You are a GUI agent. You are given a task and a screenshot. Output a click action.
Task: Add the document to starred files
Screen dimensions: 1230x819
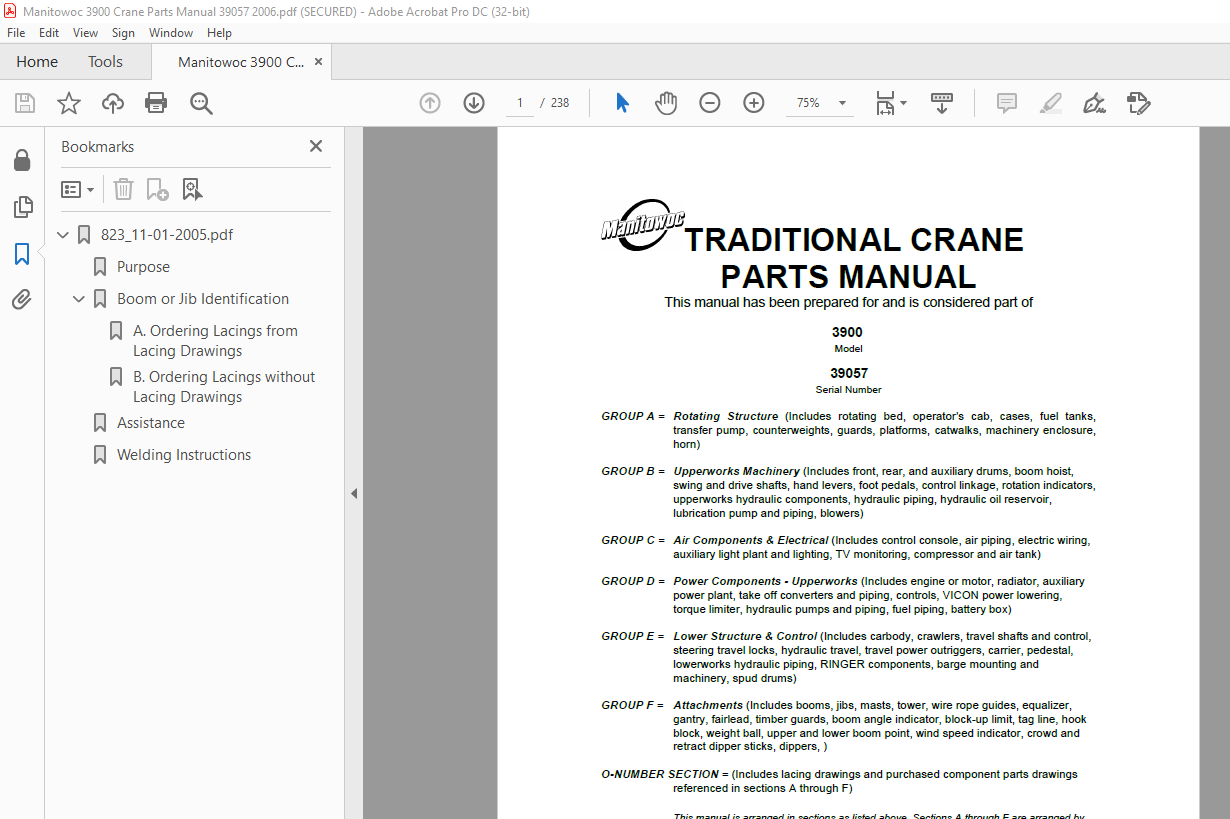pos(69,103)
